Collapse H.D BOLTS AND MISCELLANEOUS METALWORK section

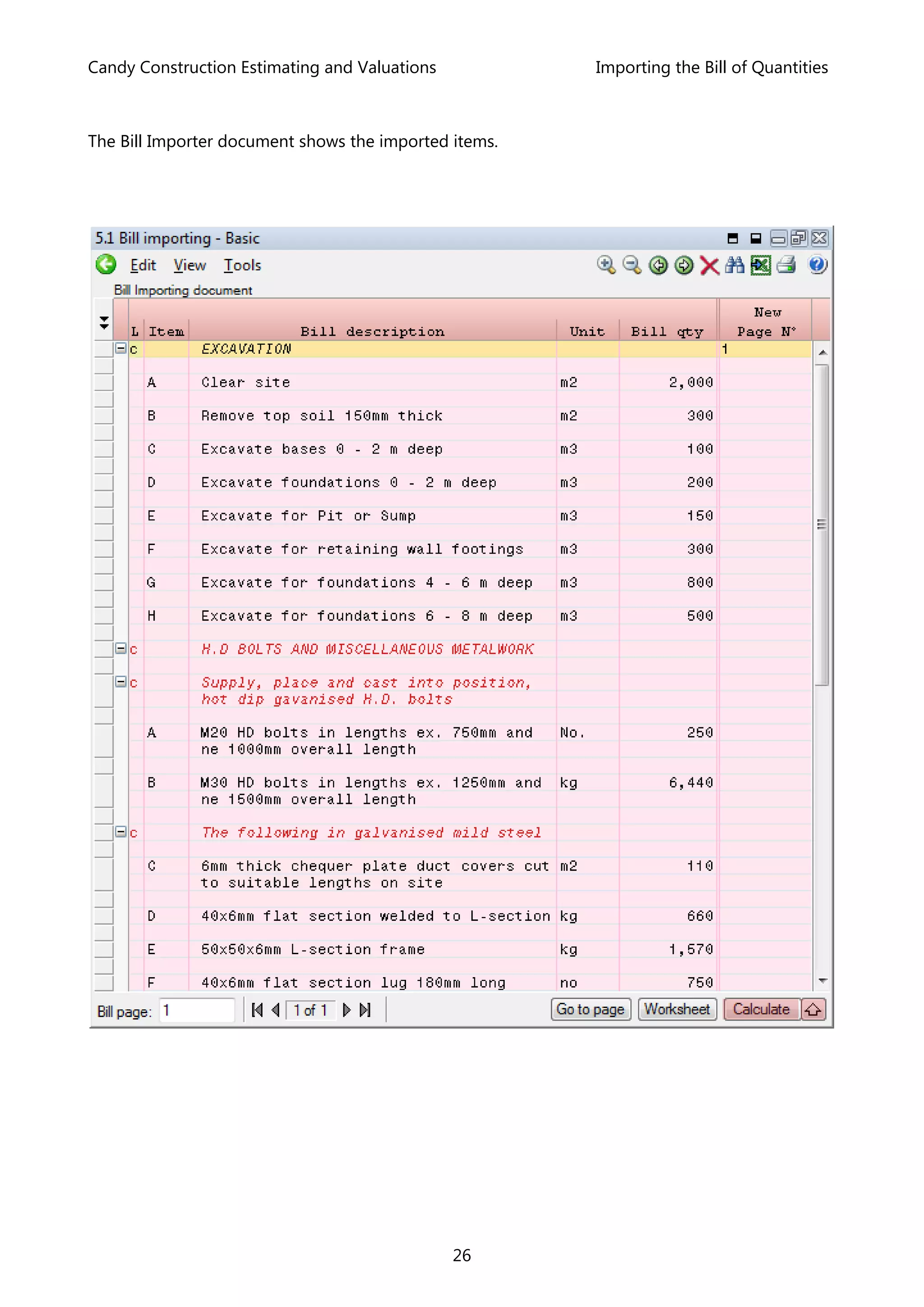click(121, 648)
